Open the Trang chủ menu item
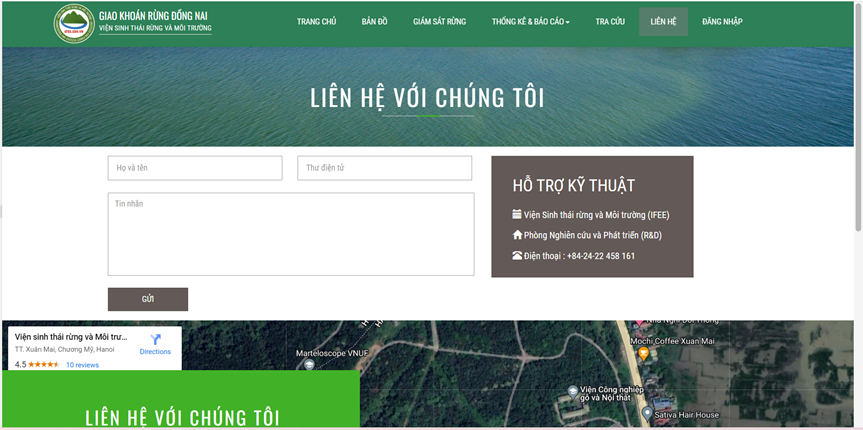Viewport: 863px width, 430px height. (x=316, y=22)
